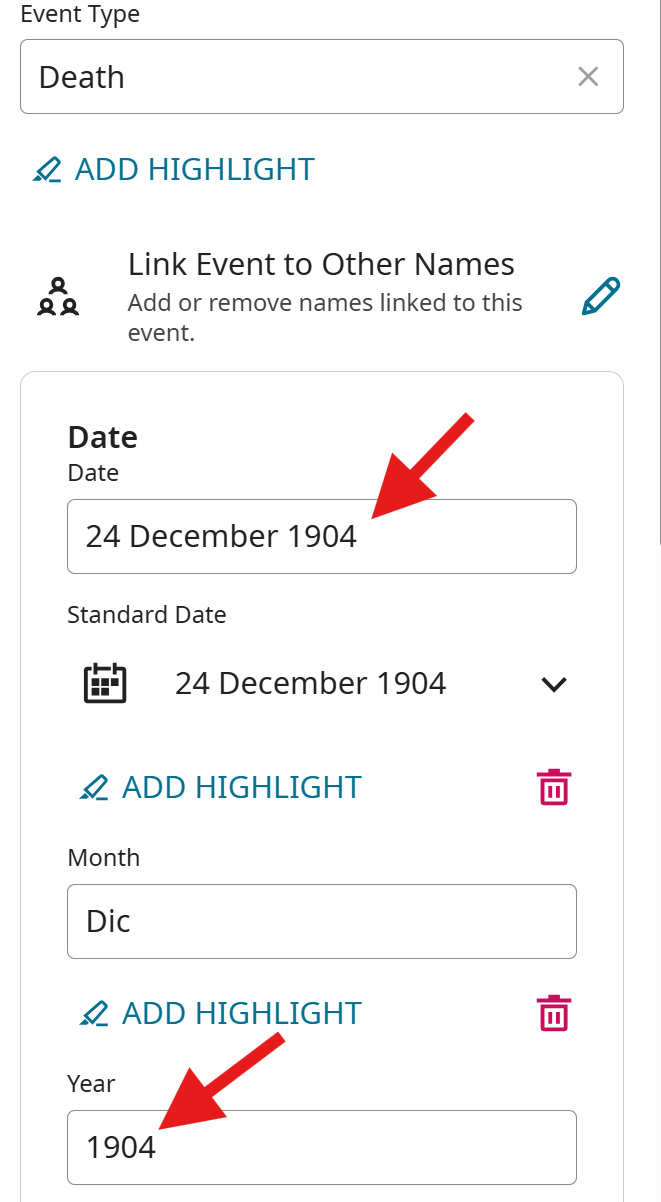Viewport: 661px width, 1202px height.
Task: Click ADD HIGHLIGHT below Event Type
Action: tap(195, 169)
